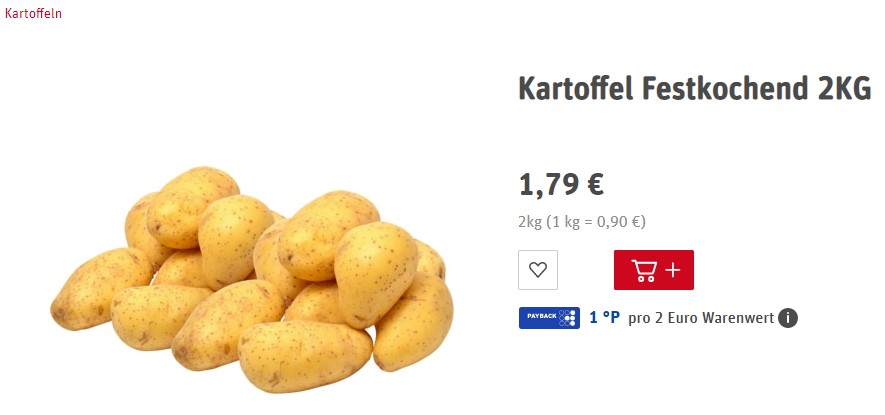Screen dimensions: 885x415
Task: Click the euro symbol in the main price
Action: 595,185
